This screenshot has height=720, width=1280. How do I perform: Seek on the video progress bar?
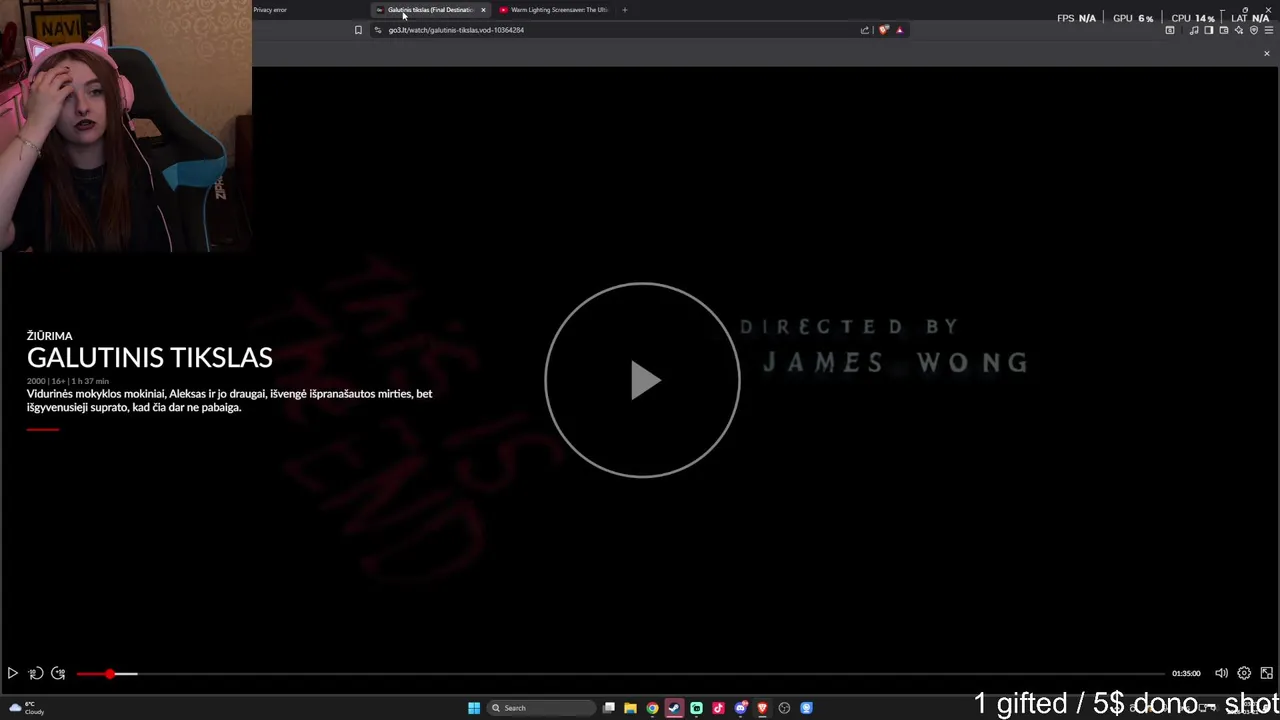coord(621,674)
